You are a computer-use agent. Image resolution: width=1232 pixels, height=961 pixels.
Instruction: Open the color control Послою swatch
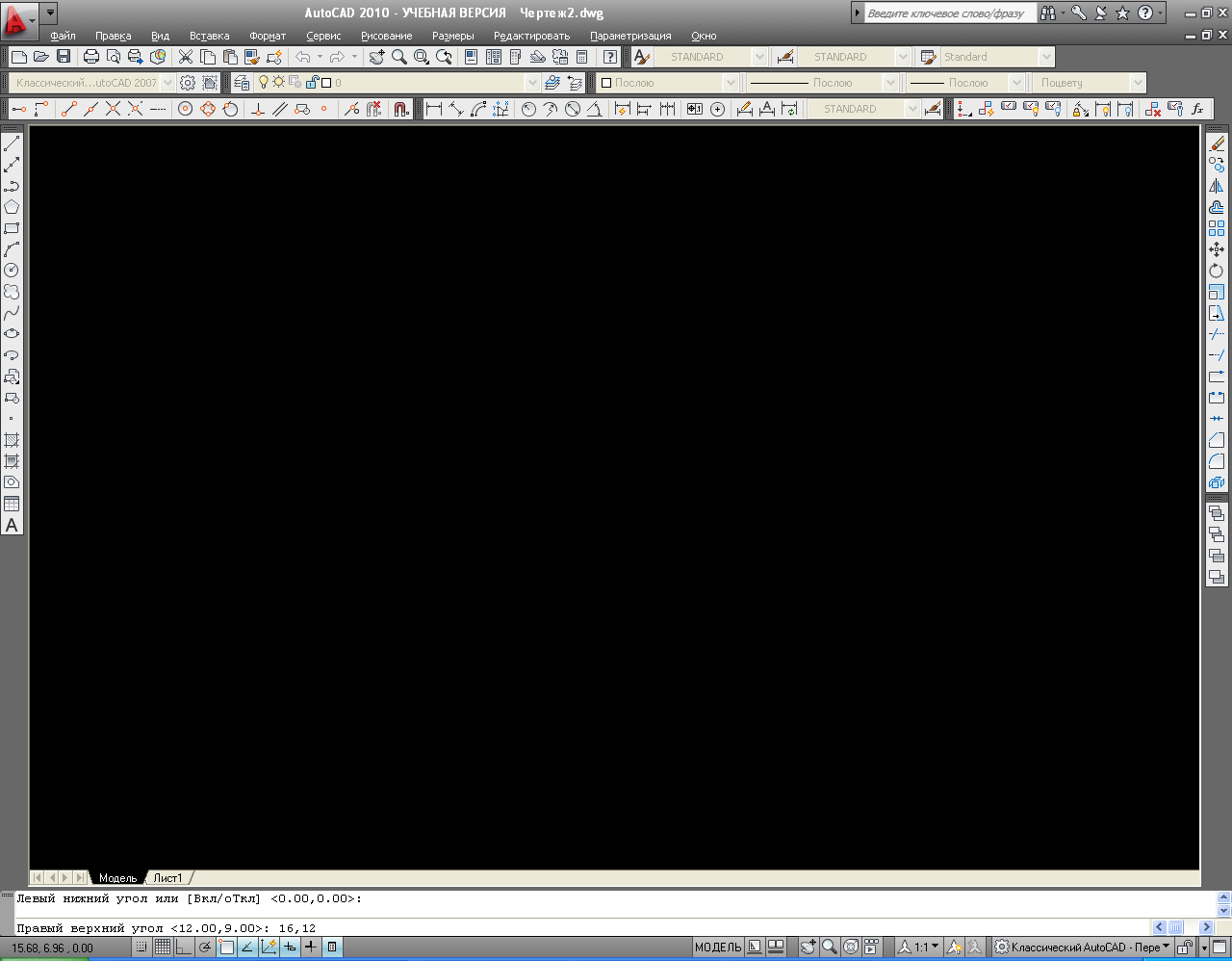(605, 83)
